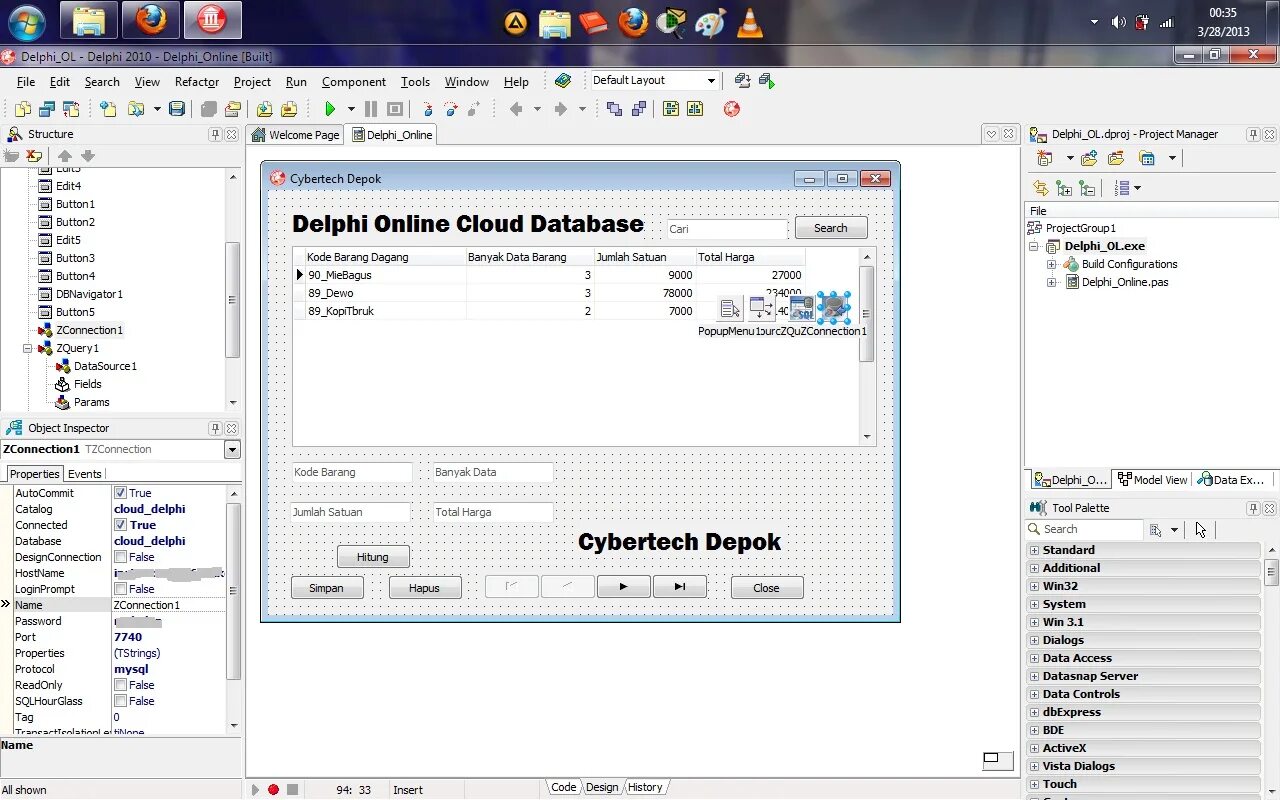The image size is (1280, 800).
Task: Expand Build Configurations node in Project Manager
Action: [x=1052, y=264]
